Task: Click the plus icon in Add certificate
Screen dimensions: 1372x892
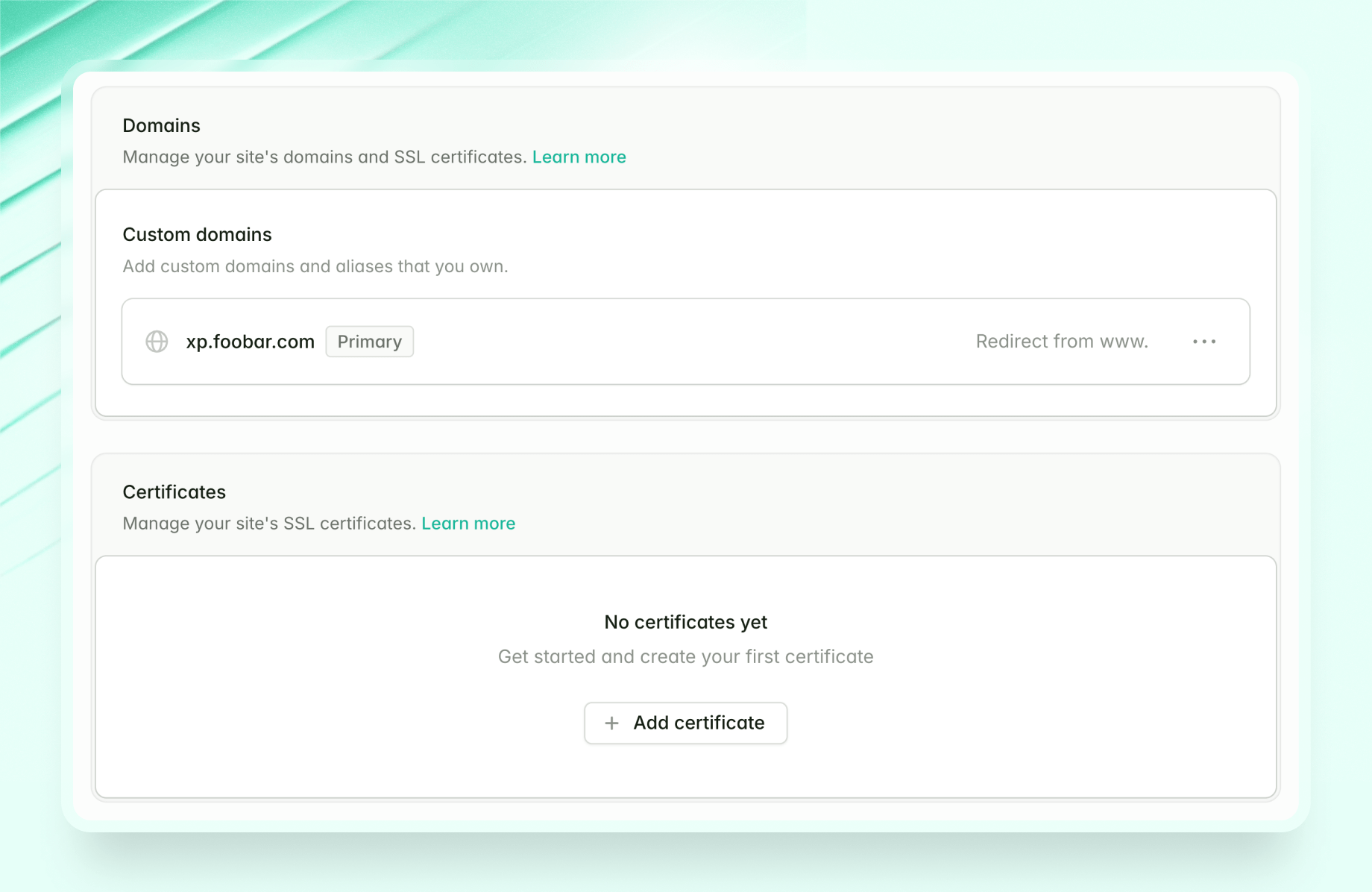Action: coord(611,723)
